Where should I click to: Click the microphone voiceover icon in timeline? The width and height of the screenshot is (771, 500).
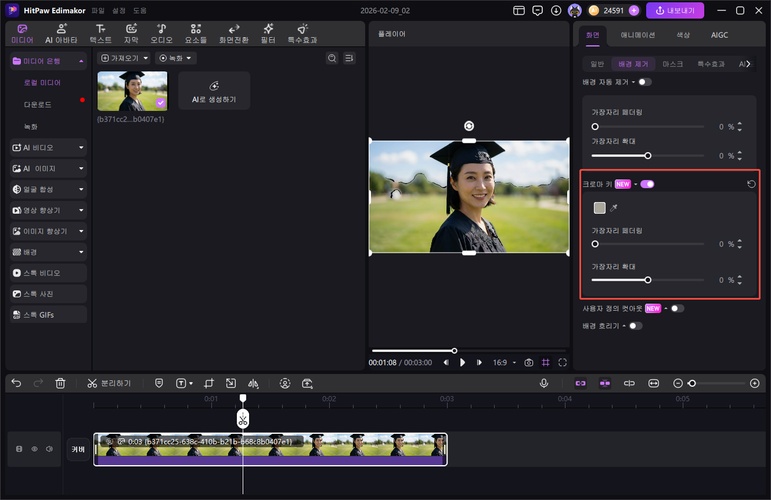point(544,383)
